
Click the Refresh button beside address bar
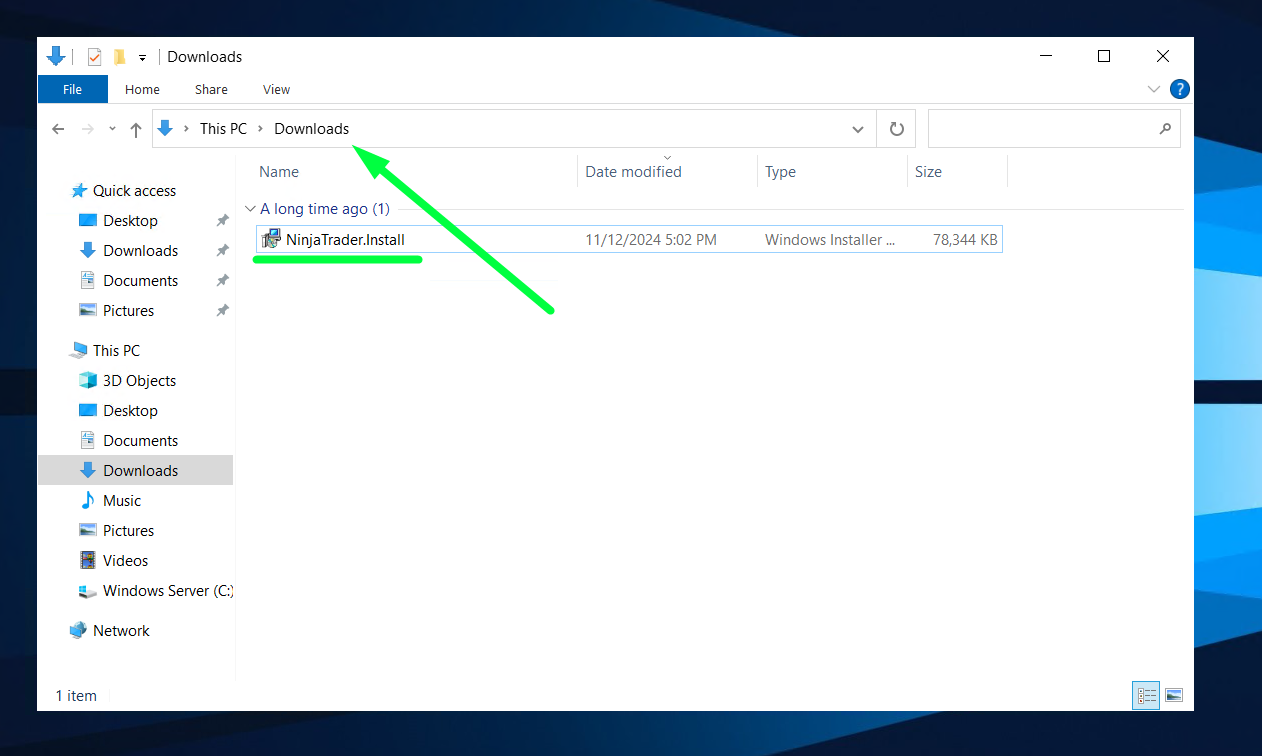click(896, 129)
